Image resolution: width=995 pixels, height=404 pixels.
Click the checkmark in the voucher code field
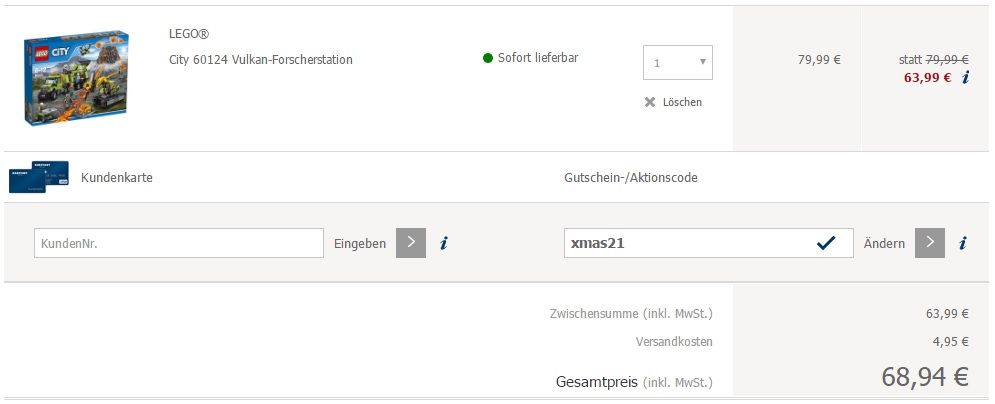[826, 243]
